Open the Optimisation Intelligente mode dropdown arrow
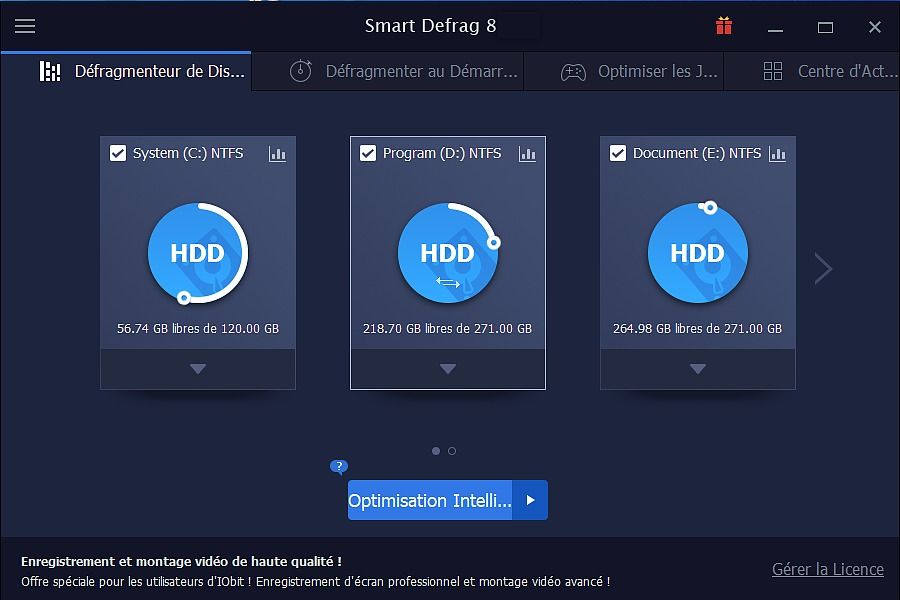 (x=531, y=500)
